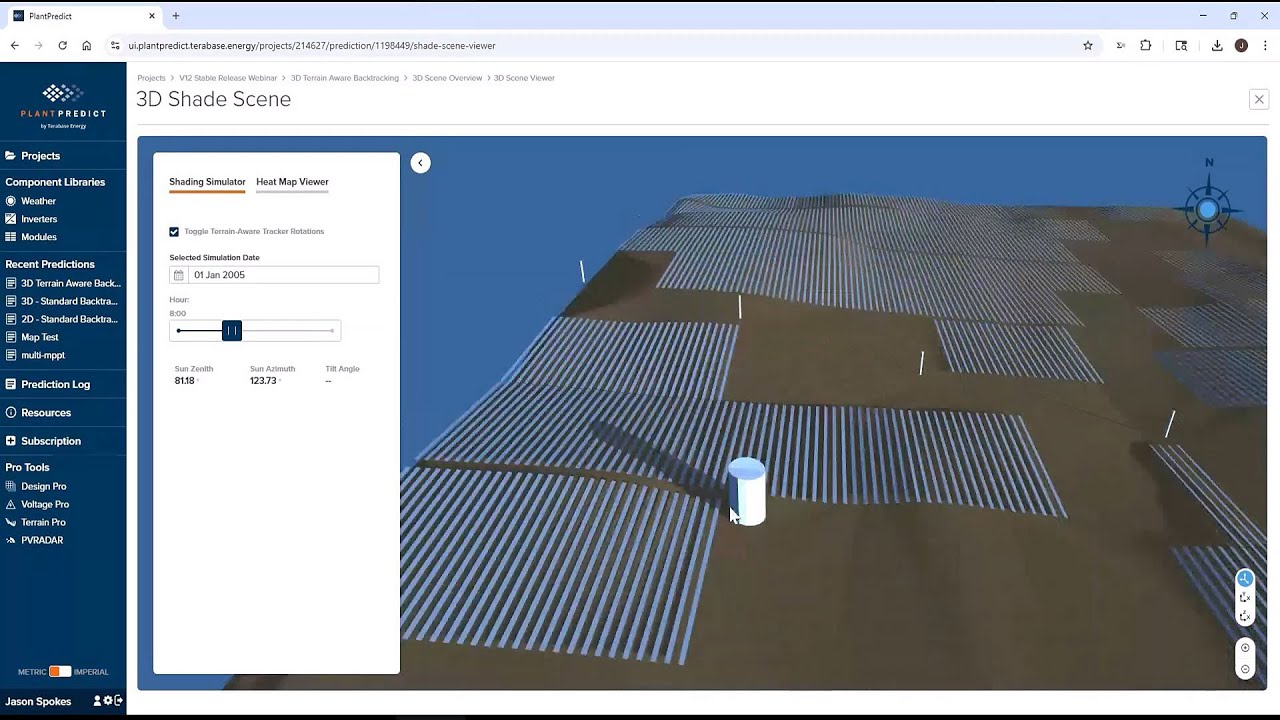The image size is (1280, 720).
Task: Click the Sun Azimuth value 123.73
Action: pos(263,381)
